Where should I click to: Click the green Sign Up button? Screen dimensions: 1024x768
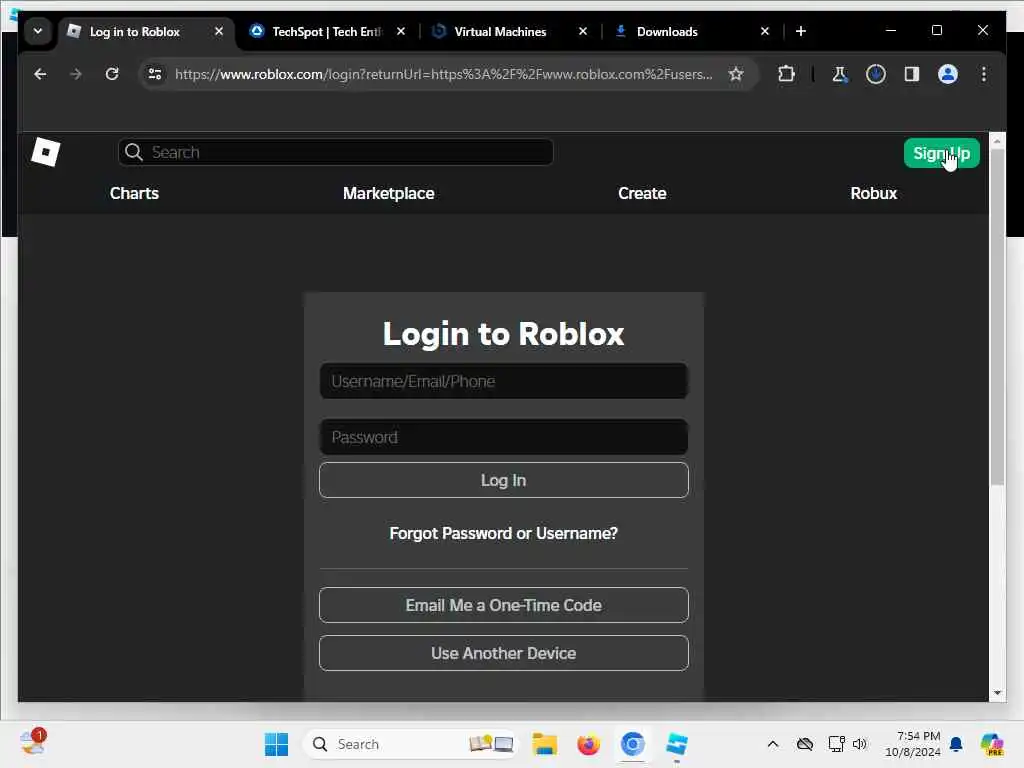pyautogui.click(x=942, y=153)
